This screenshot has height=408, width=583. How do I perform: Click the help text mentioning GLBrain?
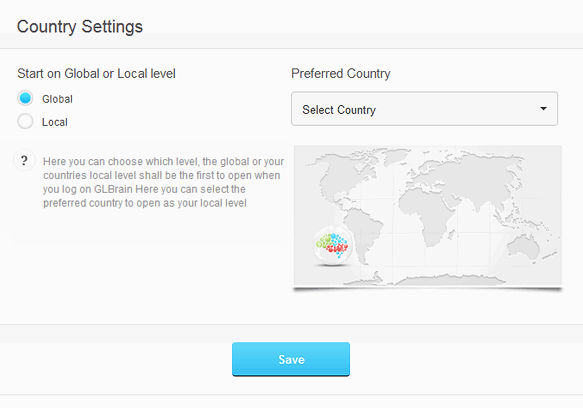pyautogui.click(x=163, y=182)
